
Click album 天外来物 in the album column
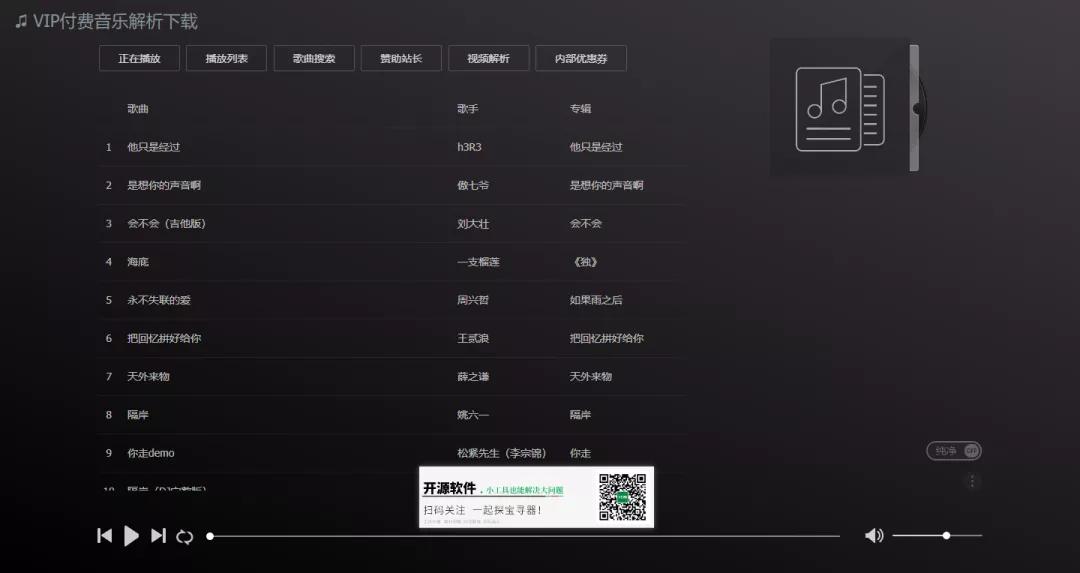coord(590,376)
